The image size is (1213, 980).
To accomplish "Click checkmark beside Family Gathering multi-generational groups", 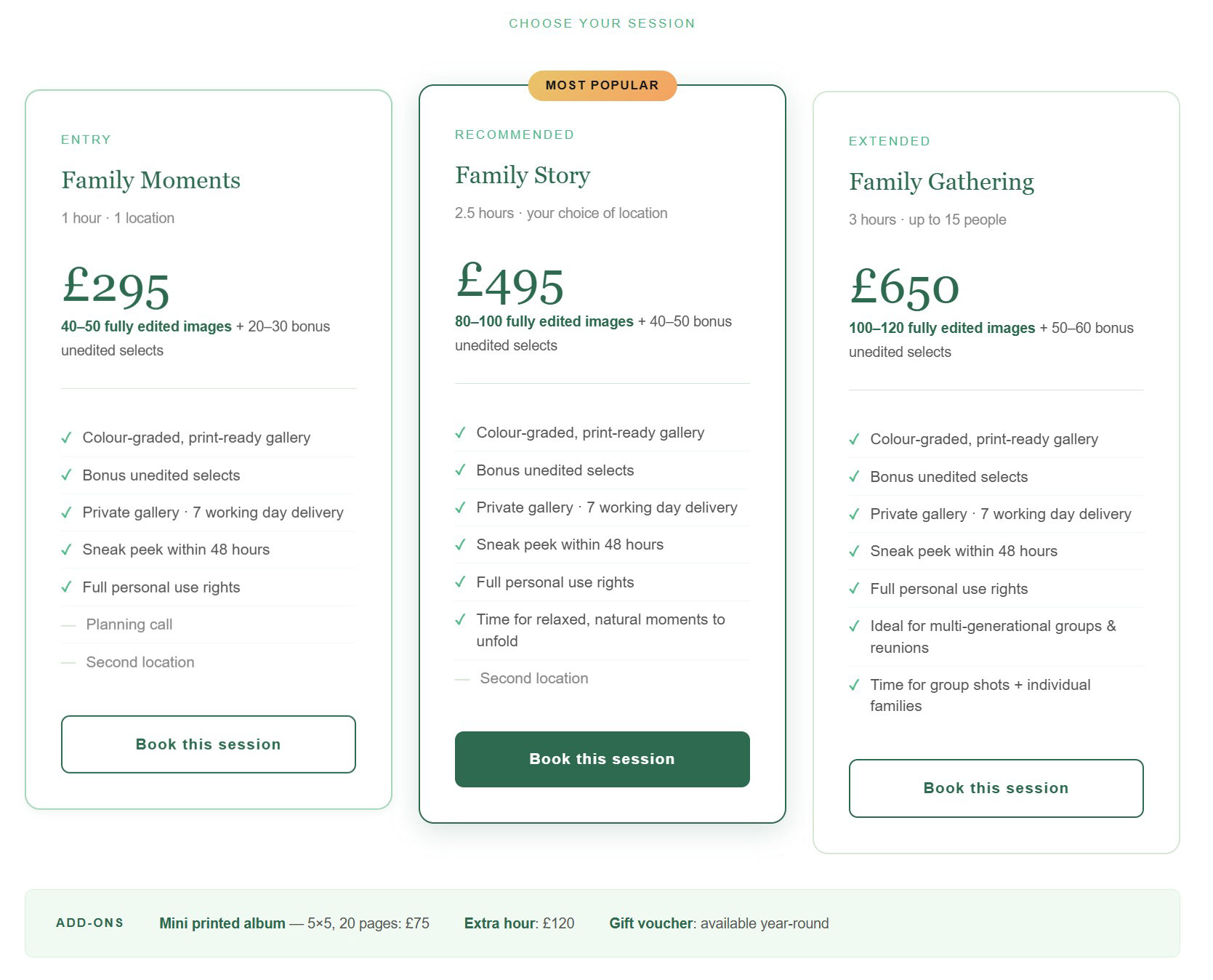I will [854, 626].
